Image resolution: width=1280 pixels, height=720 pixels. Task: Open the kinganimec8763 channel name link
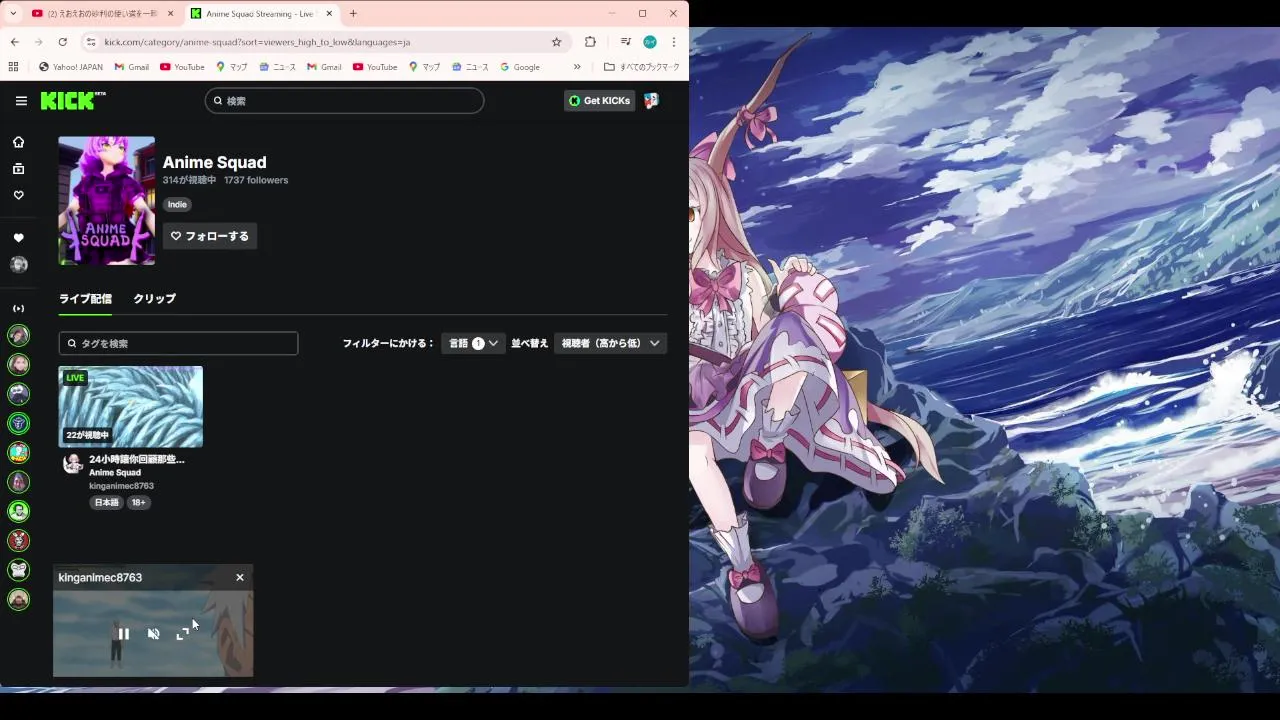tap(121, 486)
